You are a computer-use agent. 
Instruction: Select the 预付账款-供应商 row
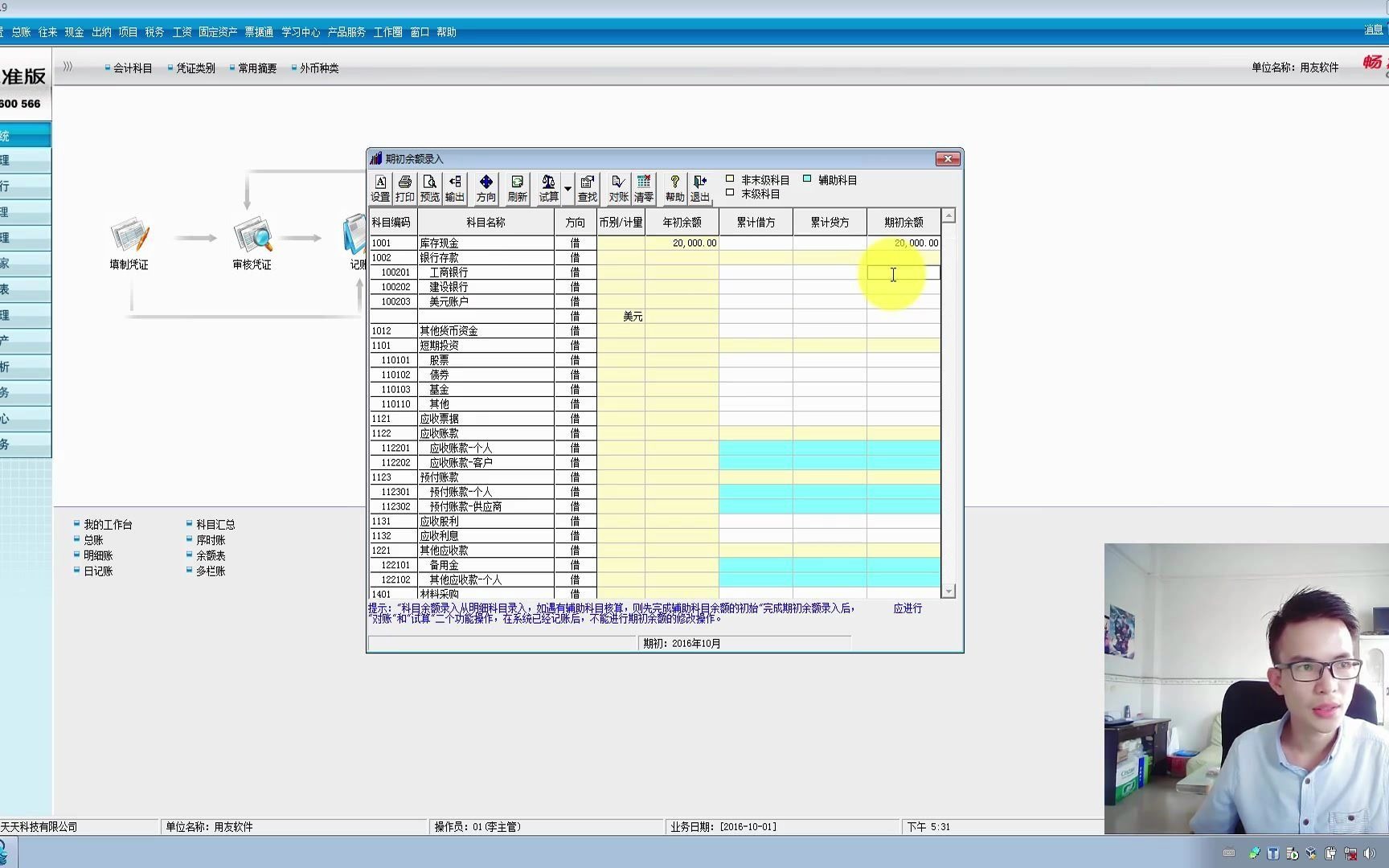655,506
